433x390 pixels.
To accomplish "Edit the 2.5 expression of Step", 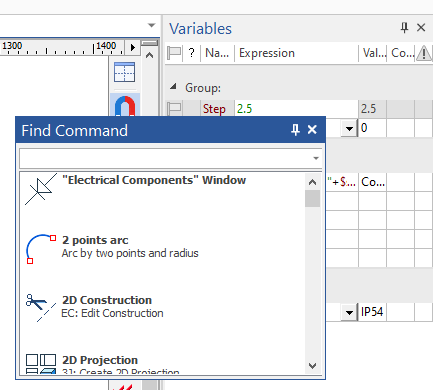I will [x=297, y=109].
